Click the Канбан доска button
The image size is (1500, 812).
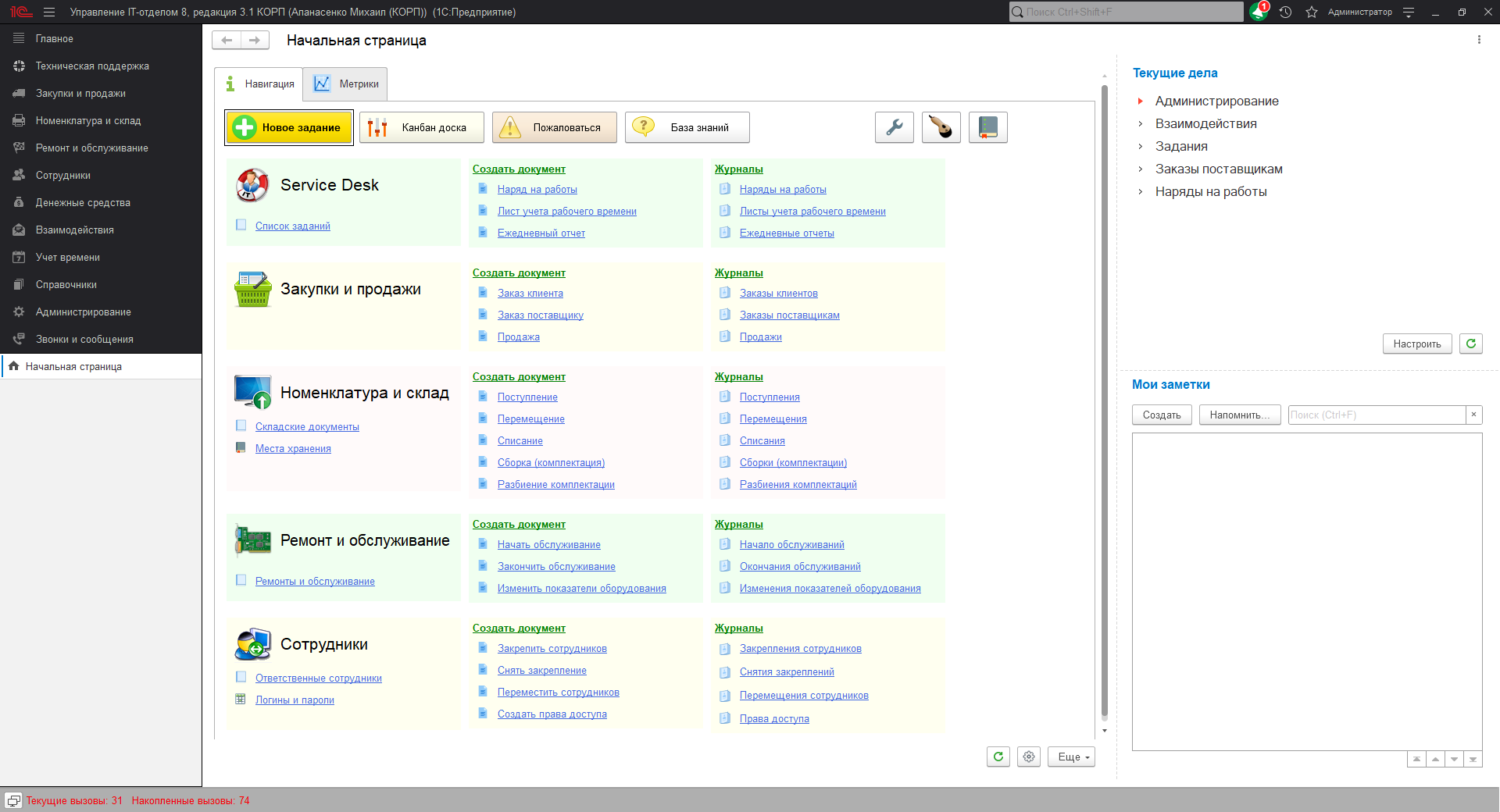tap(422, 127)
